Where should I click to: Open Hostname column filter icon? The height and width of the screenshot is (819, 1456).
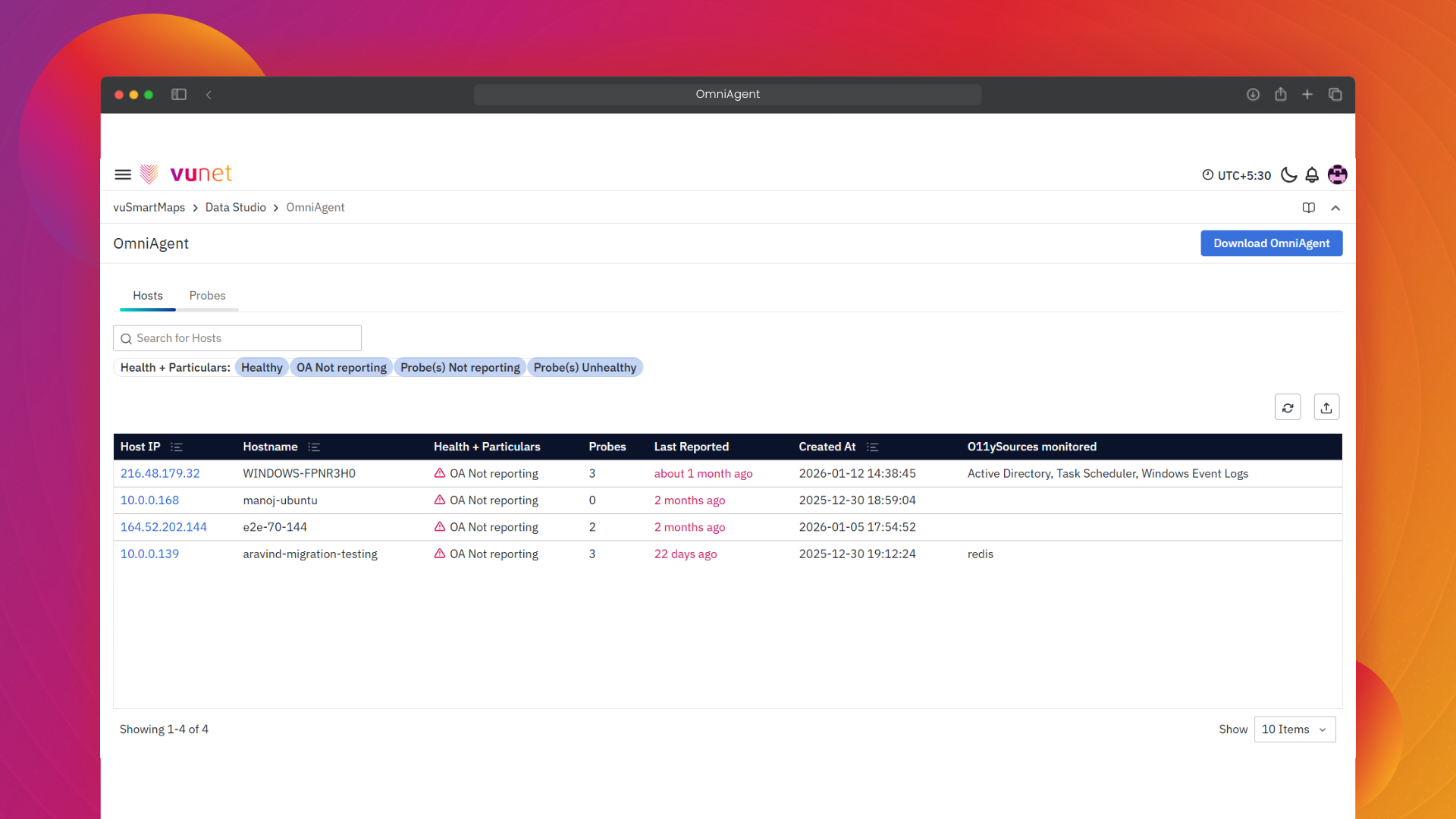pyautogui.click(x=314, y=447)
